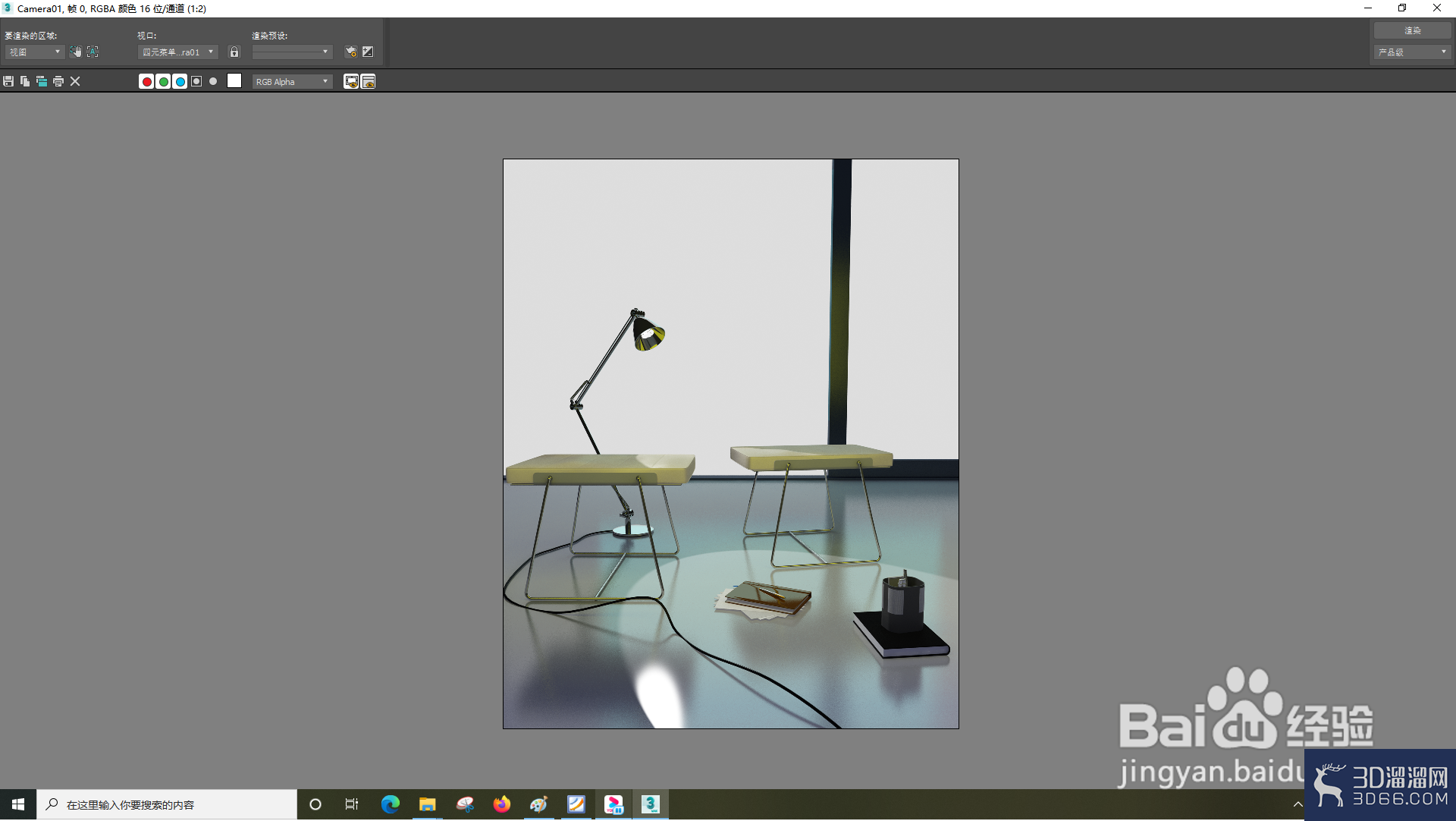Click the Render (渲染) button
Screen dimensions: 1456x821
coord(1412,31)
